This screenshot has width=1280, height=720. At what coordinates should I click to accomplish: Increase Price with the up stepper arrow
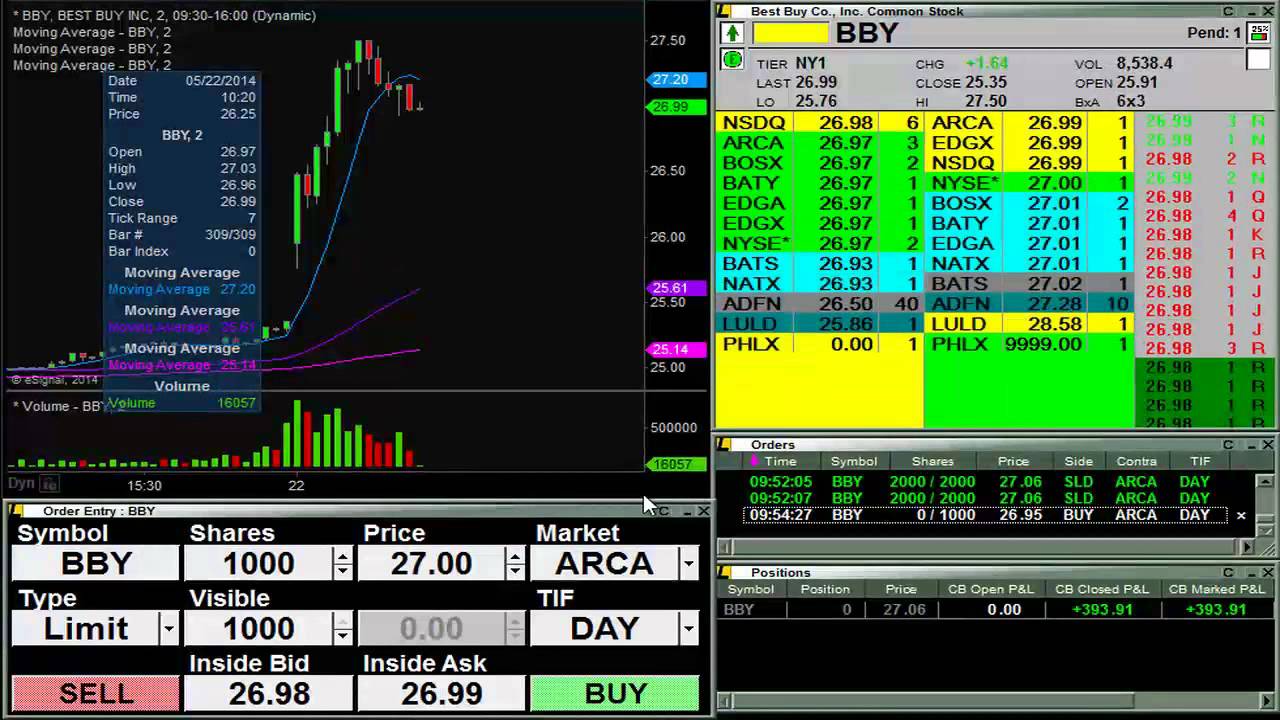(515, 555)
